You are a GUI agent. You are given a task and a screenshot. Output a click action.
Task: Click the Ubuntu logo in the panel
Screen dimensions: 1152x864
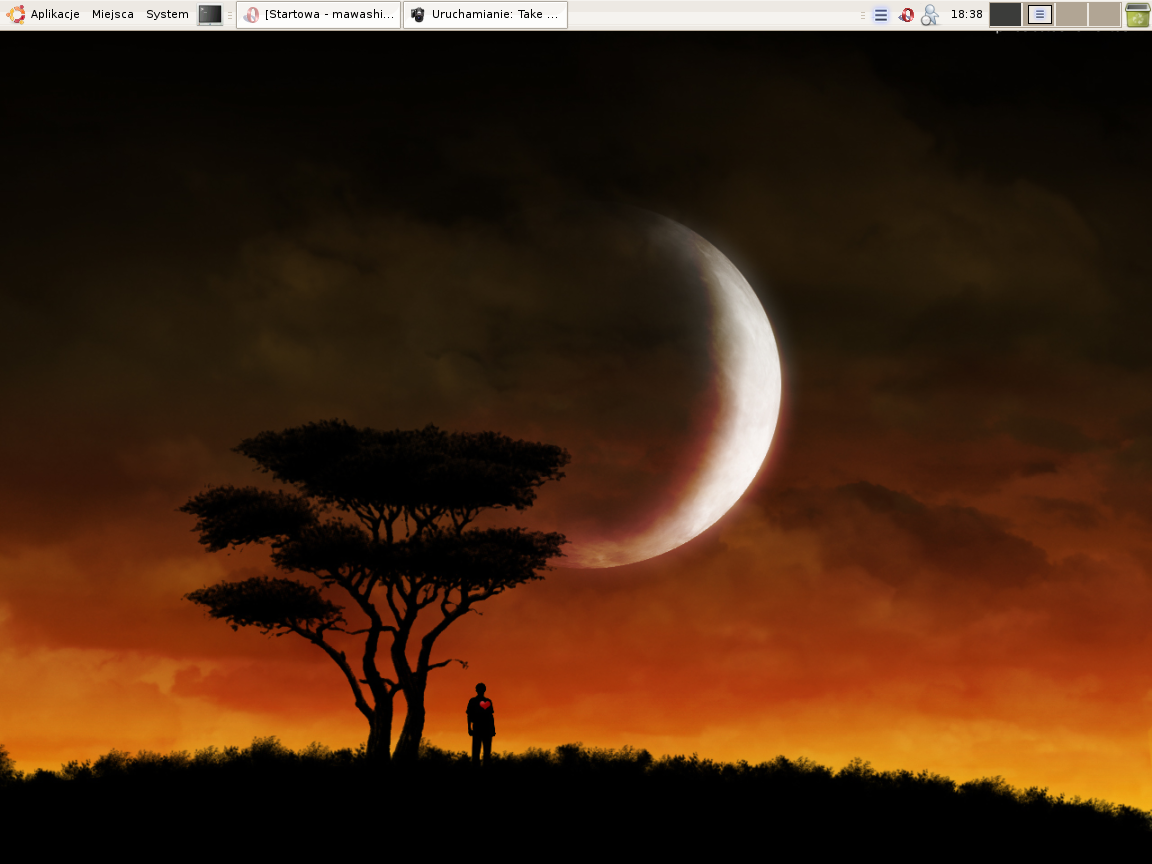(15, 14)
